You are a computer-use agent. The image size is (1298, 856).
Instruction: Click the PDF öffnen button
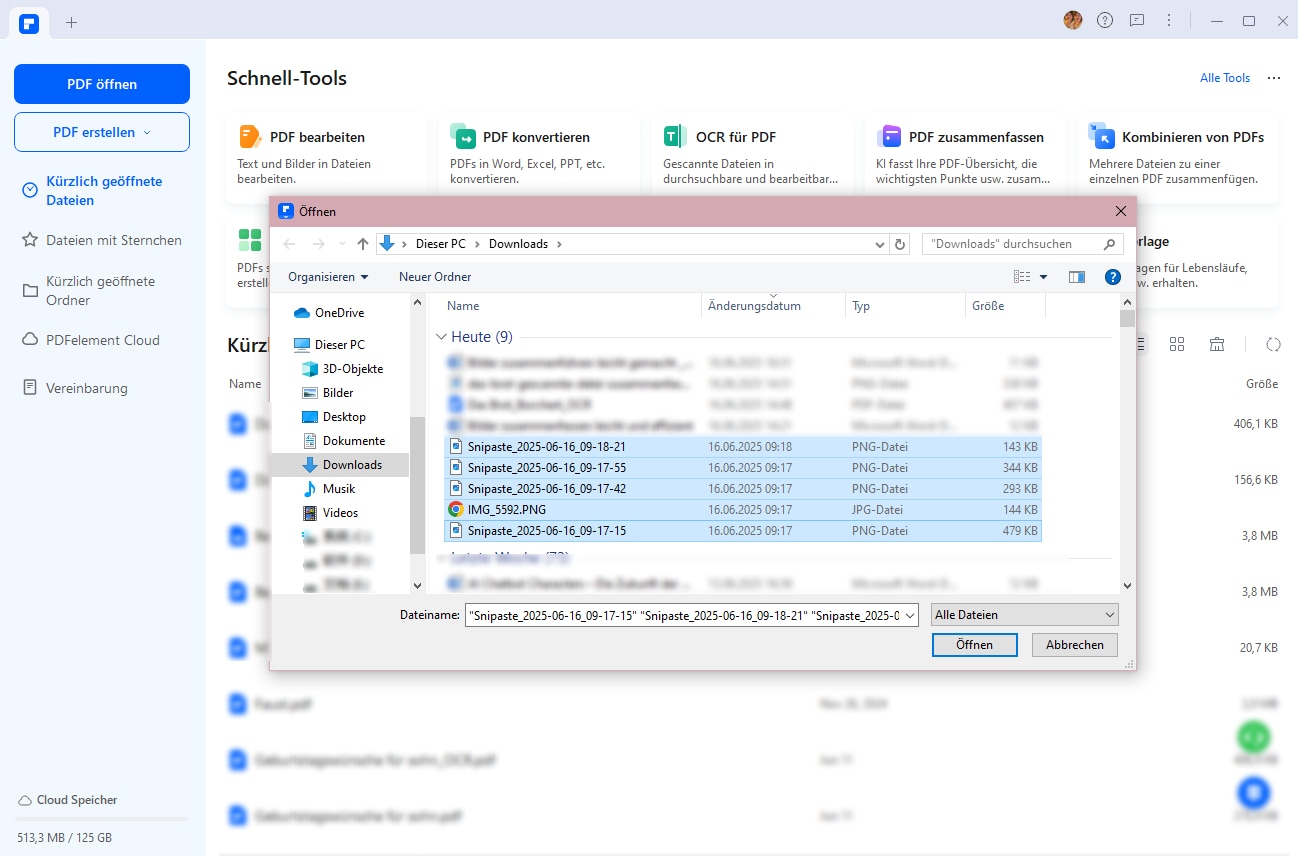(102, 84)
